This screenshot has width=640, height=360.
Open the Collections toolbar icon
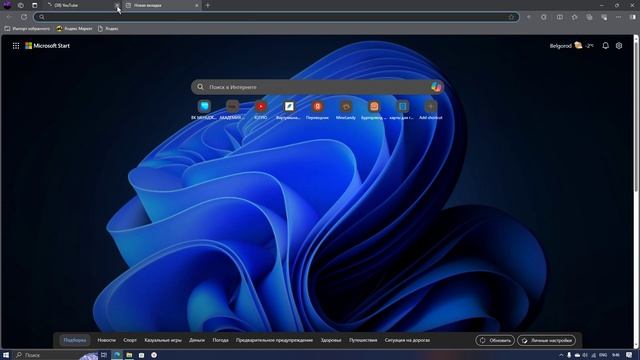589,17
